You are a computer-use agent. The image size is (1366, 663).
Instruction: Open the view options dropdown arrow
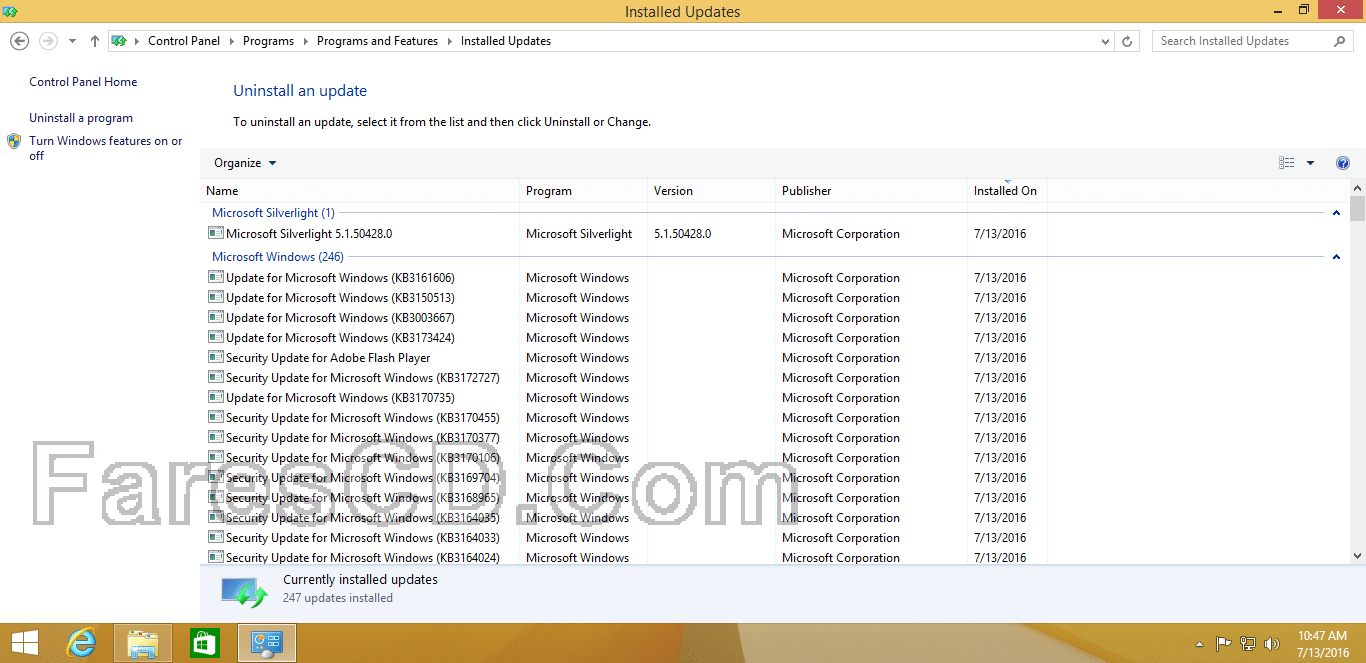(x=1310, y=163)
